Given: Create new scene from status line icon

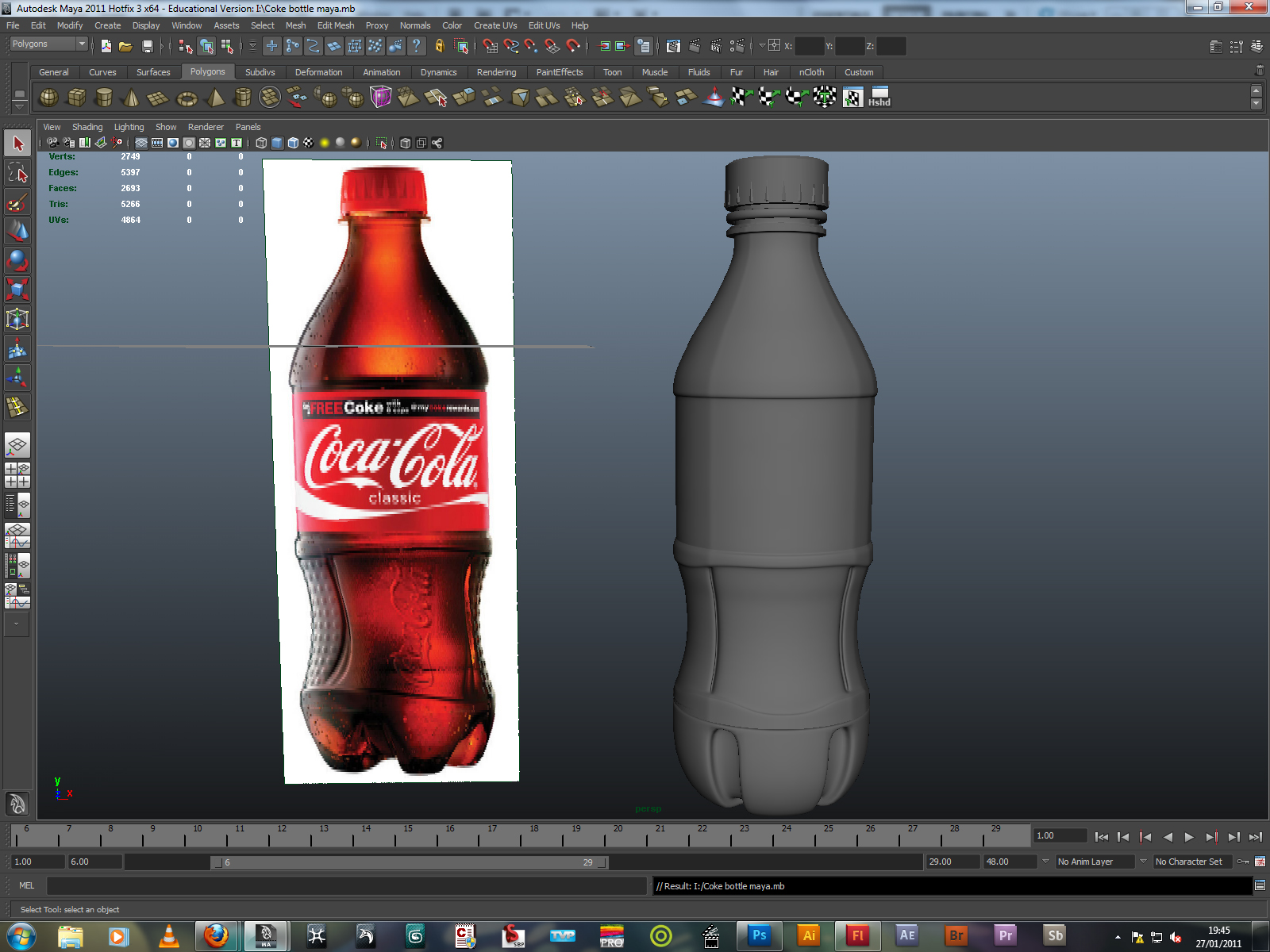Looking at the screenshot, I should [106, 46].
